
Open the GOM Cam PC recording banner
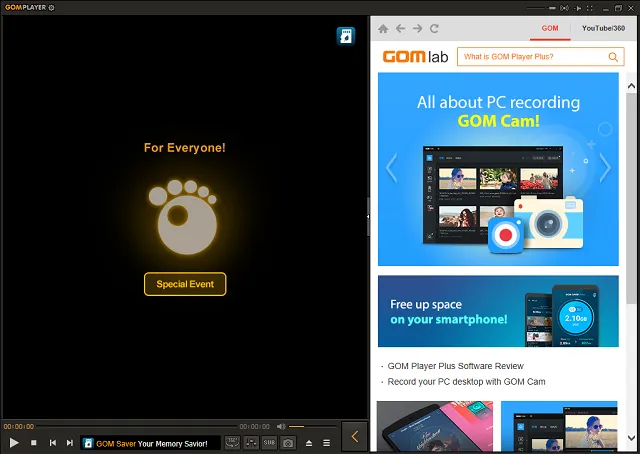click(x=498, y=169)
